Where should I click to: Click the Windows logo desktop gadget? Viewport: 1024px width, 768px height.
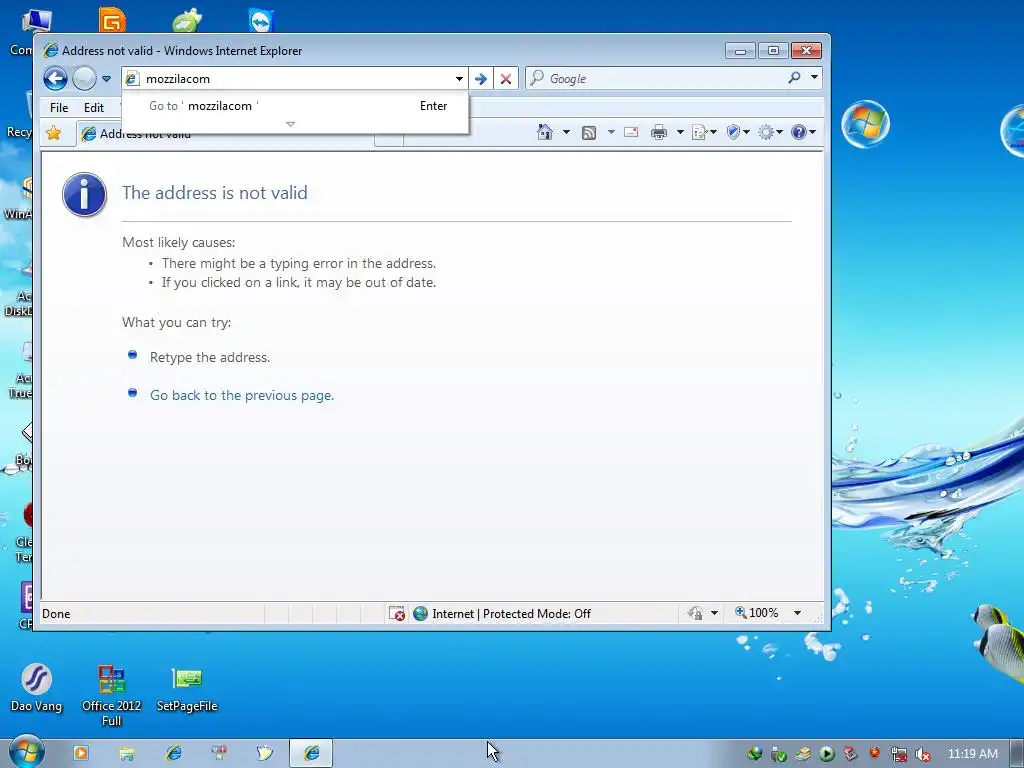pyautogui.click(x=865, y=123)
